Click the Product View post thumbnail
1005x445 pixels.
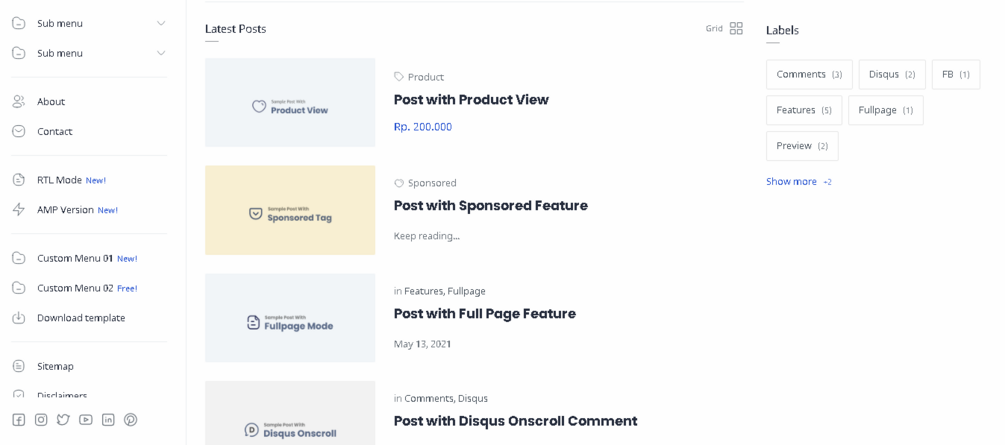290,103
